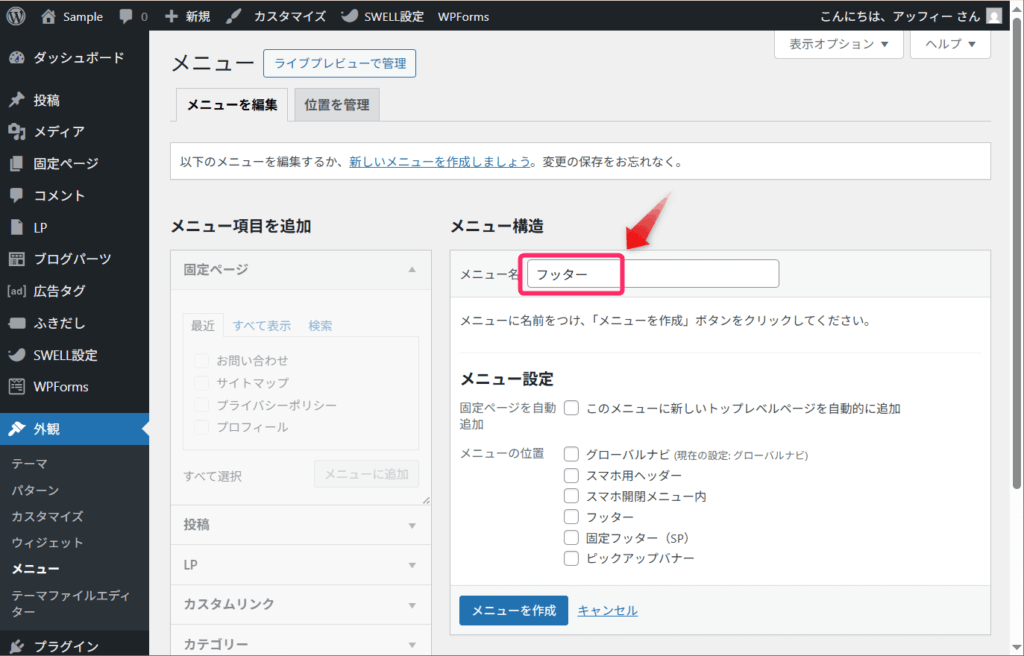Click the 投稿 pin icon

pos(17,100)
